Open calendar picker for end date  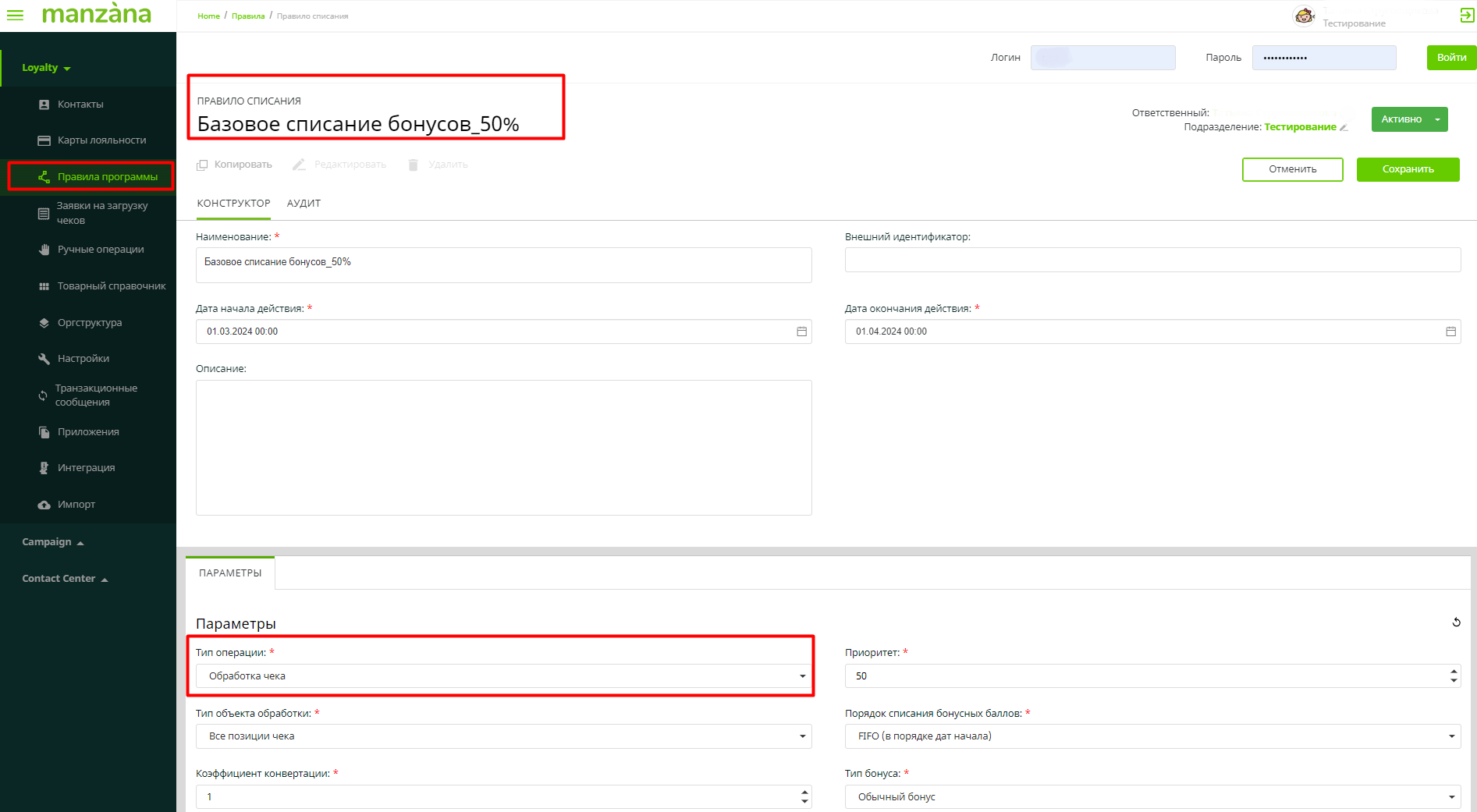[x=1450, y=332]
